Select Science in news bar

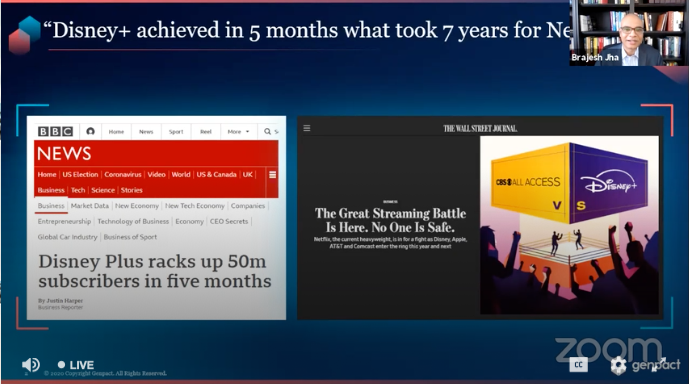[x=103, y=190]
